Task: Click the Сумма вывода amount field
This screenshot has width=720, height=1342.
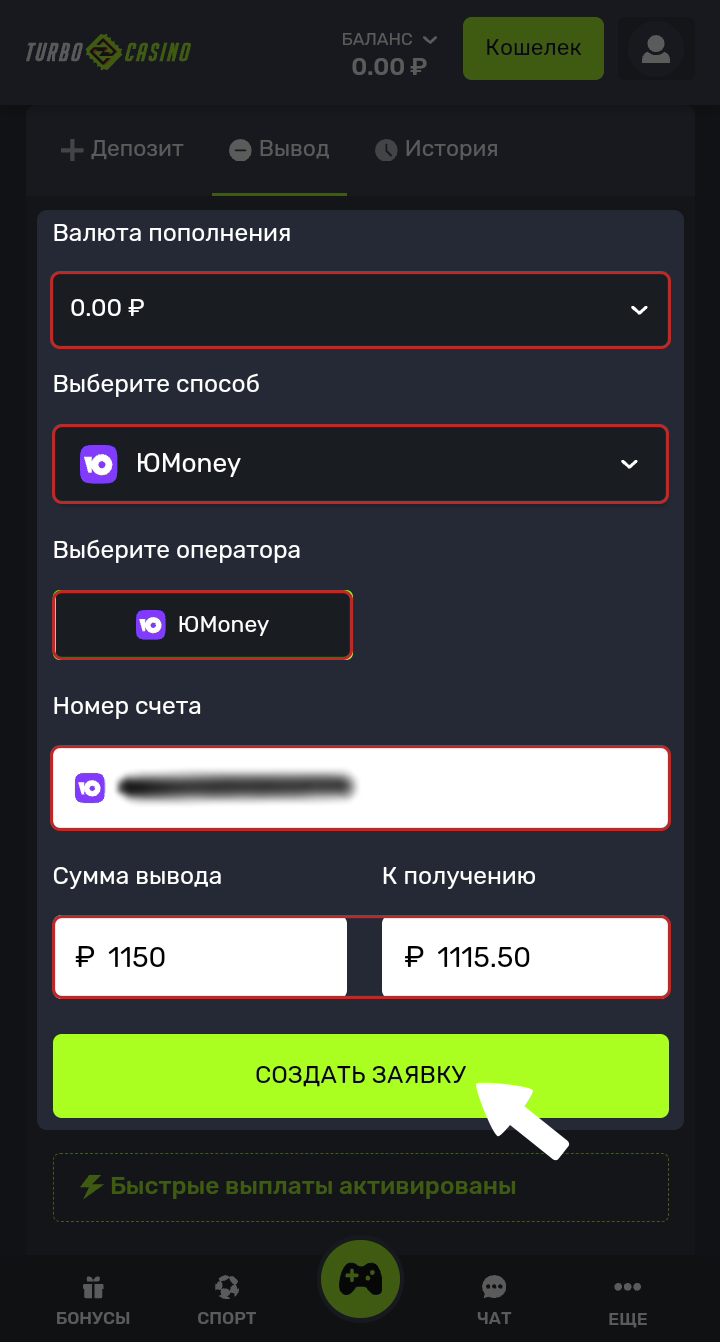Action: [x=201, y=958]
